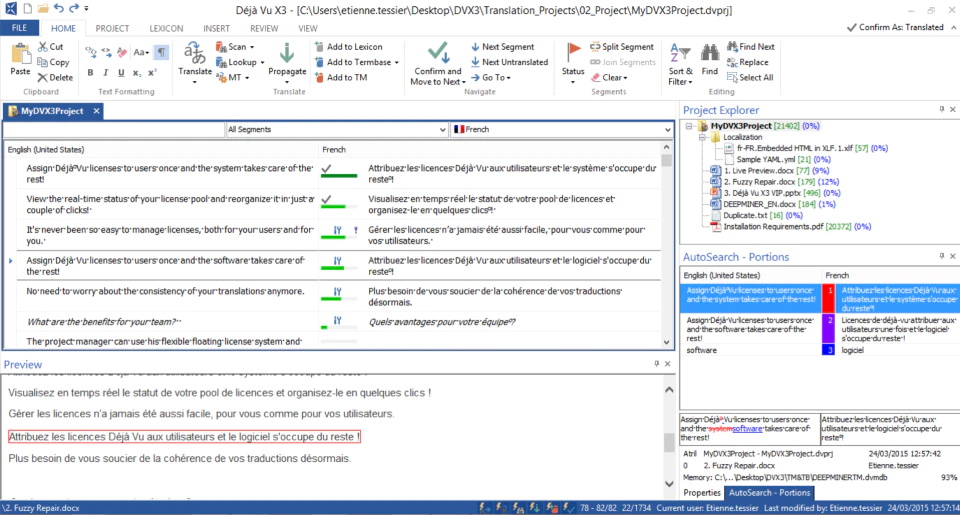Click the Find binoculars icon
960x515 pixels.
[710, 54]
